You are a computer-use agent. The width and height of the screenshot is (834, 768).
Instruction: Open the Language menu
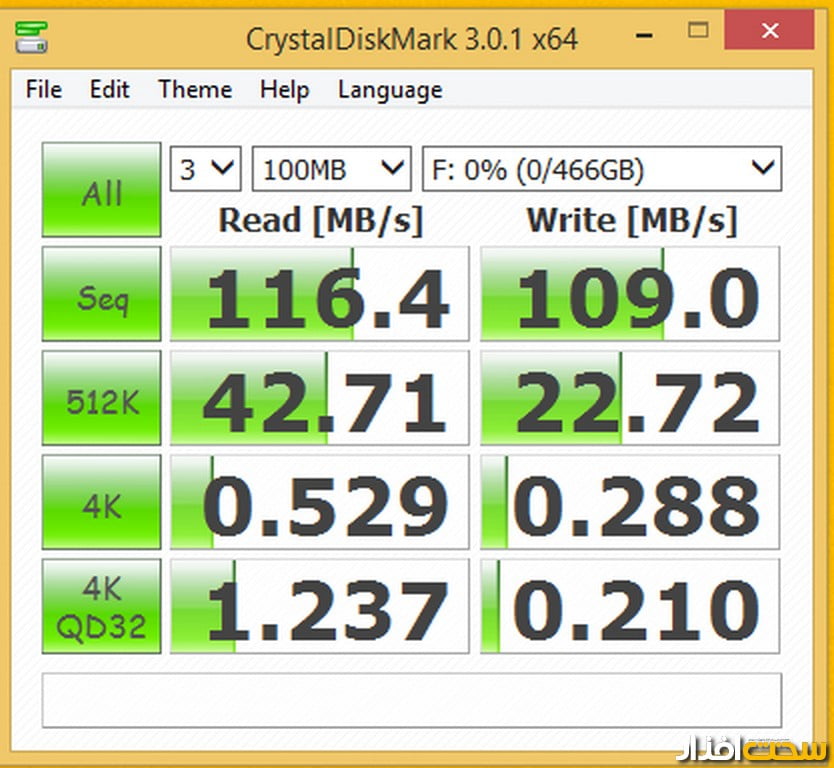(390, 89)
